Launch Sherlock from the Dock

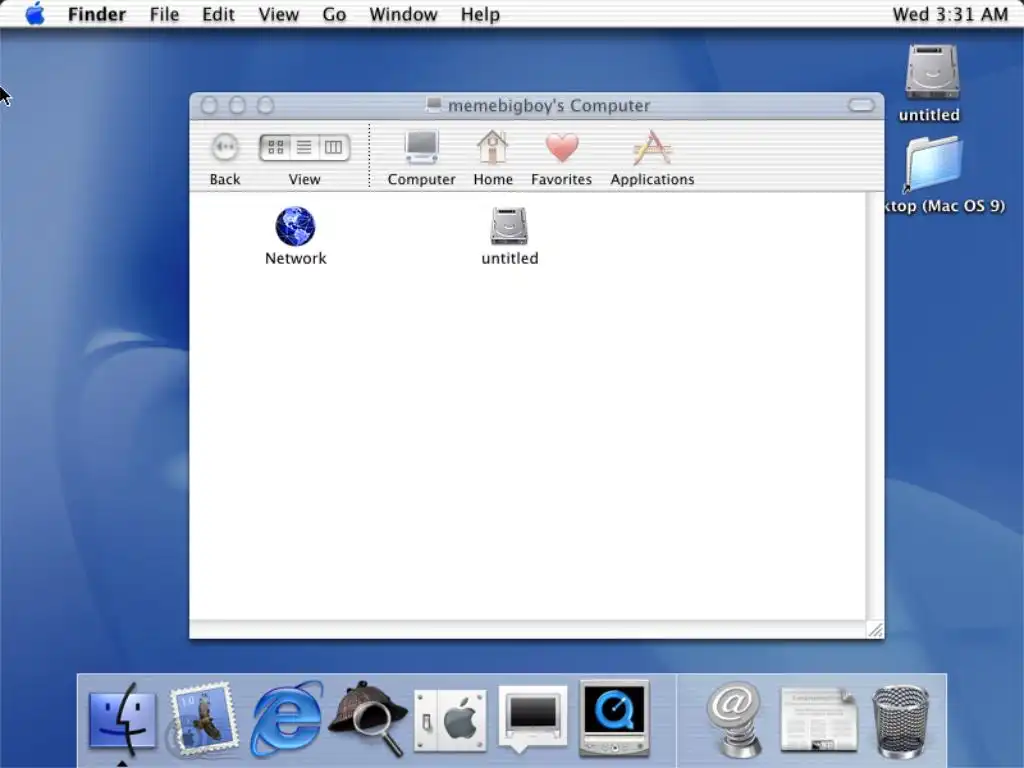tap(368, 719)
